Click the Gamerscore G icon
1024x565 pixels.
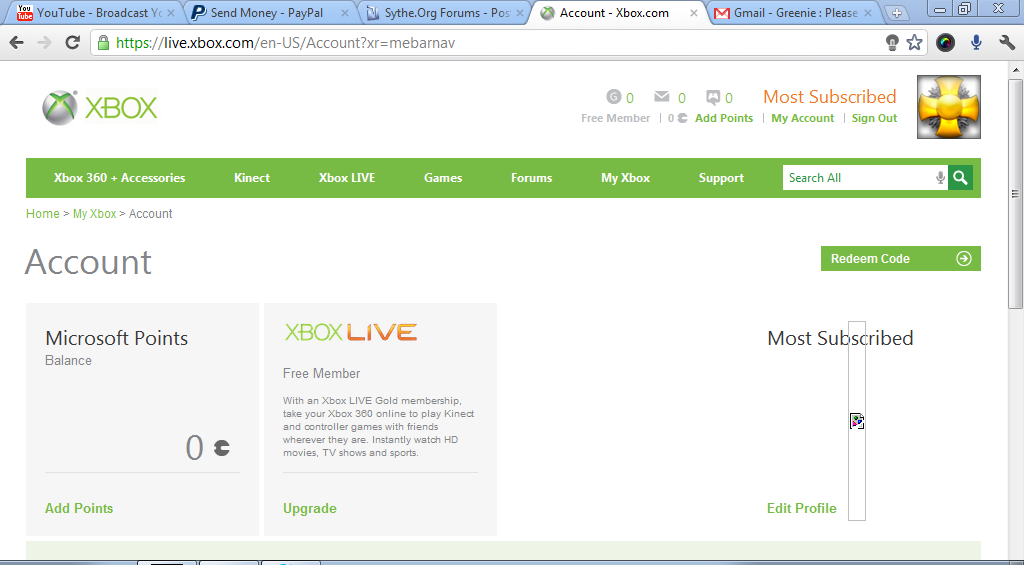(613, 97)
